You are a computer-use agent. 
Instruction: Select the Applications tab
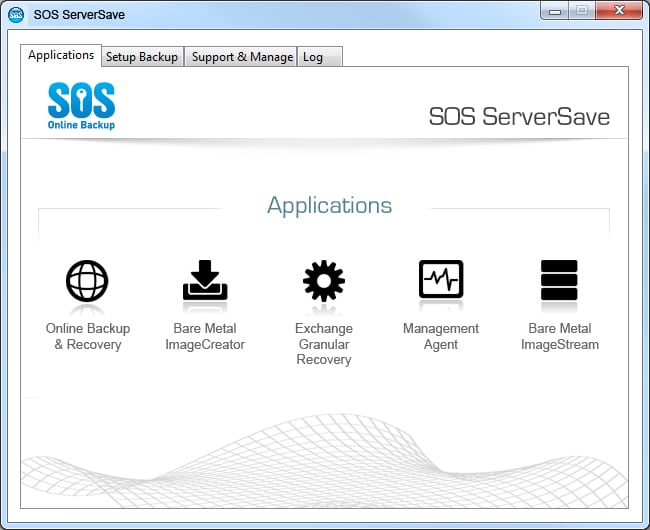[x=61, y=55]
